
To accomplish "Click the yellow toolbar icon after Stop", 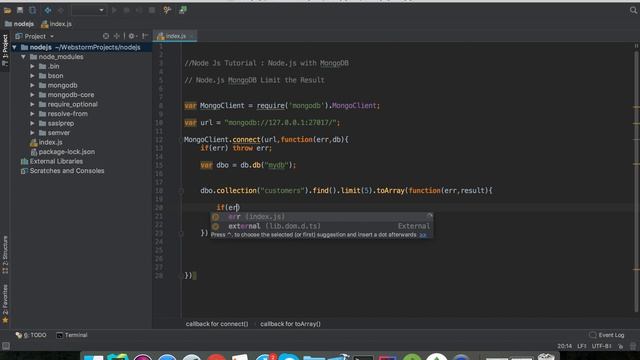I will [x=167, y=10].
